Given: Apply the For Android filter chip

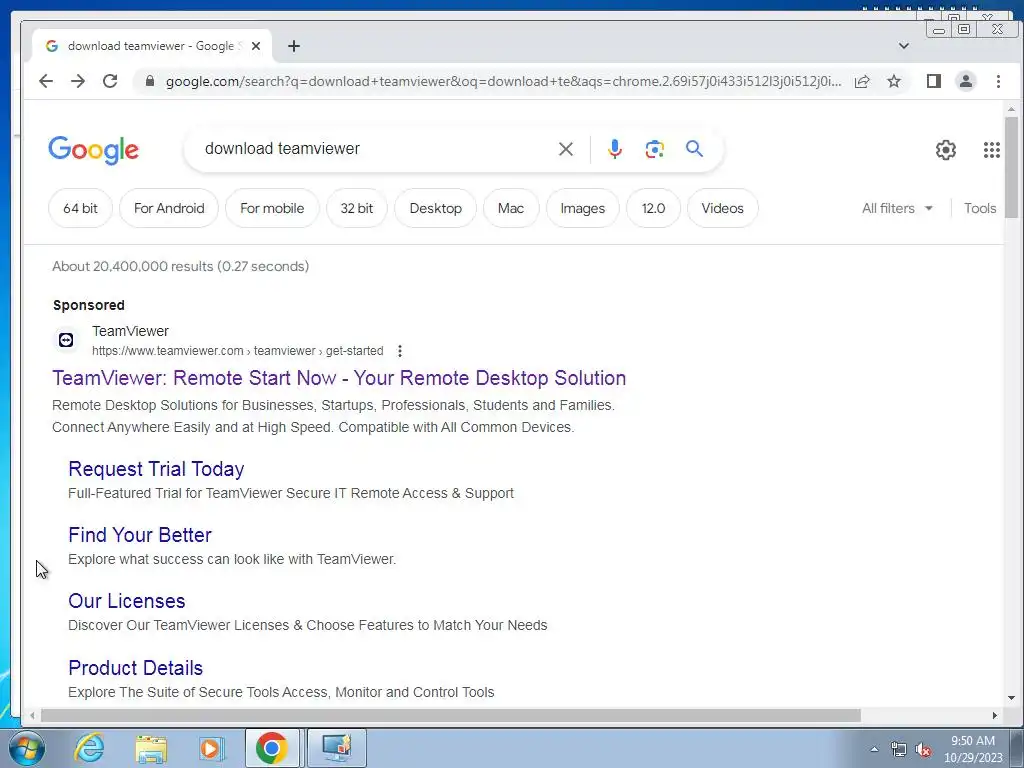Looking at the screenshot, I should pyautogui.click(x=169, y=208).
